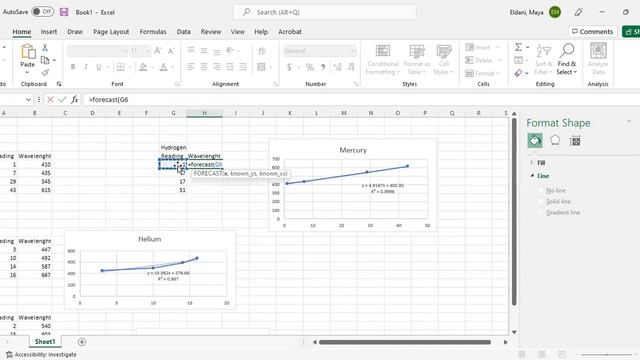Open the font name combo box
Image resolution: width=640 pixels, height=360 pixels.
tap(98, 51)
